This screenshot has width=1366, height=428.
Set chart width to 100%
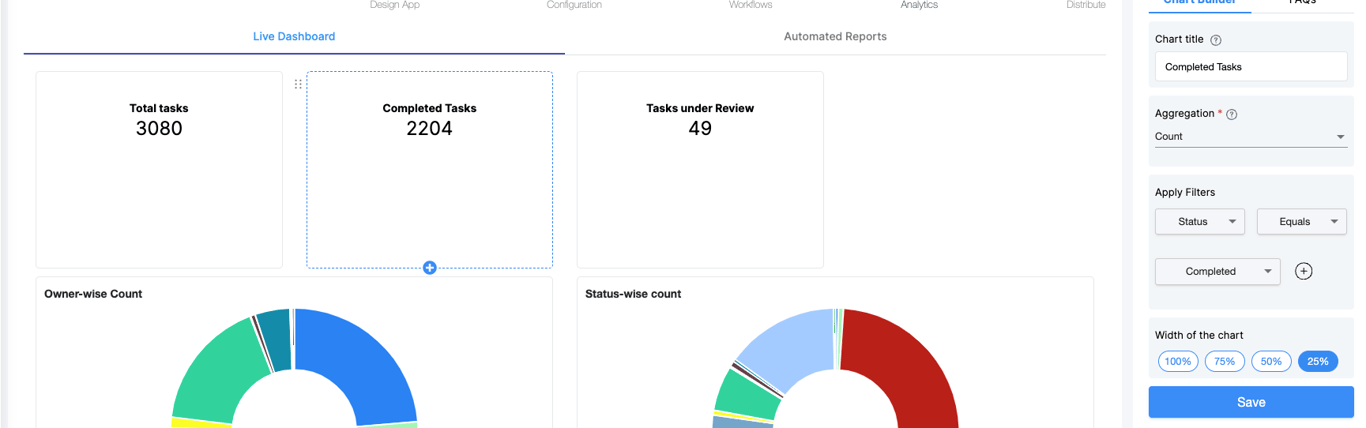tap(1178, 362)
